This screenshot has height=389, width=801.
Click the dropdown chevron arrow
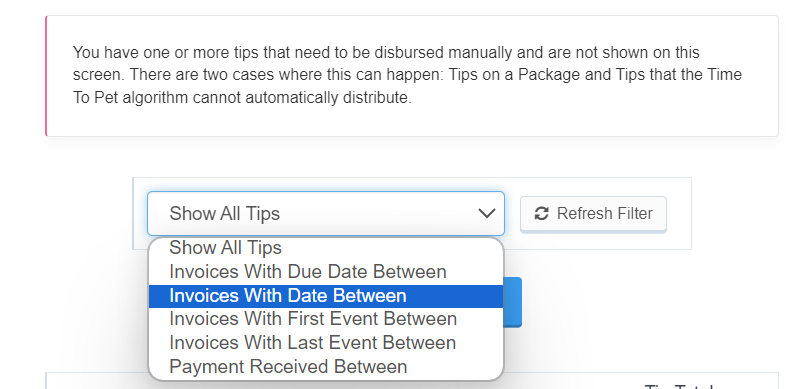tap(487, 213)
